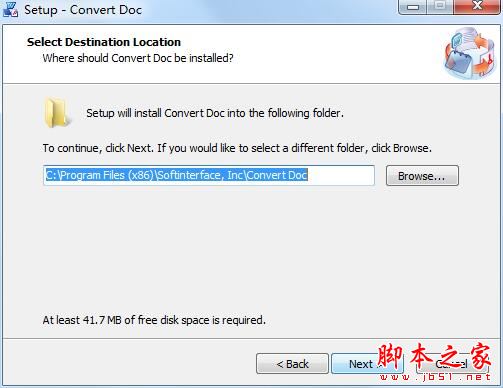This screenshot has width=503, height=388.
Task: Click blank space inside the destination folder field
Action: (x=340, y=175)
